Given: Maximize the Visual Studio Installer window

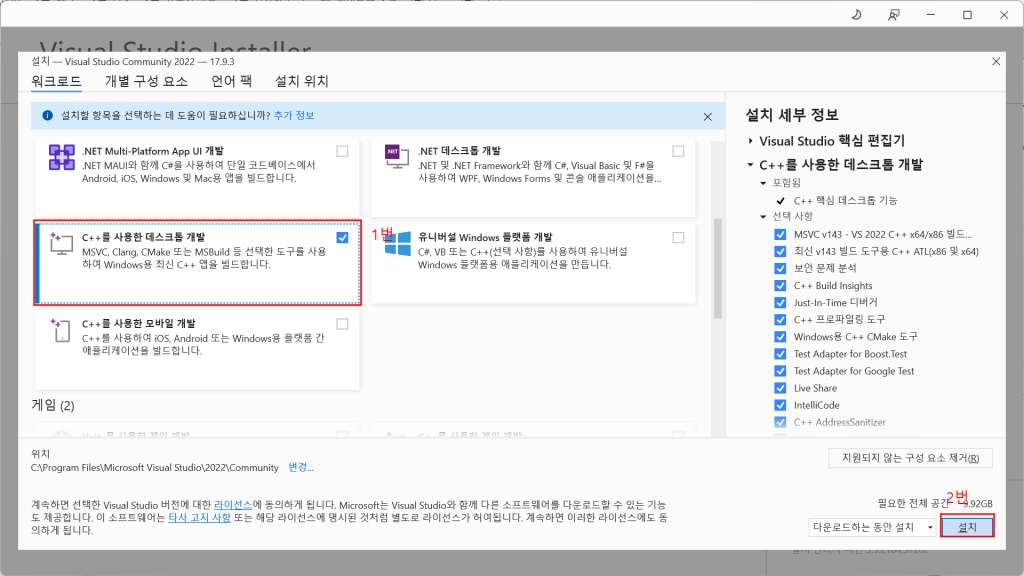Looking at the screenshot, I should point(967,14).
